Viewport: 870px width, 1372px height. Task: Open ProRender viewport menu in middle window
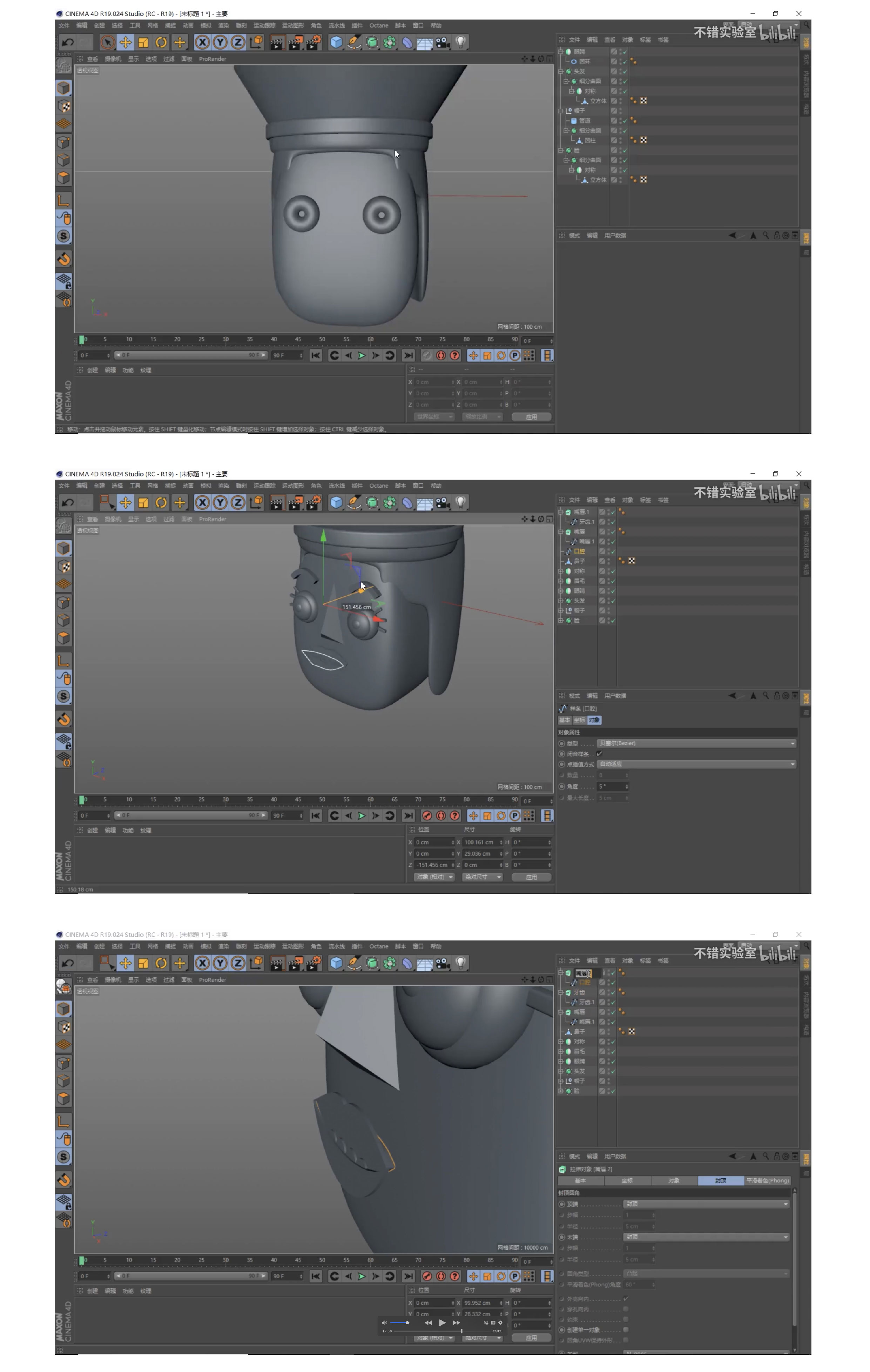tap(213, 519)
